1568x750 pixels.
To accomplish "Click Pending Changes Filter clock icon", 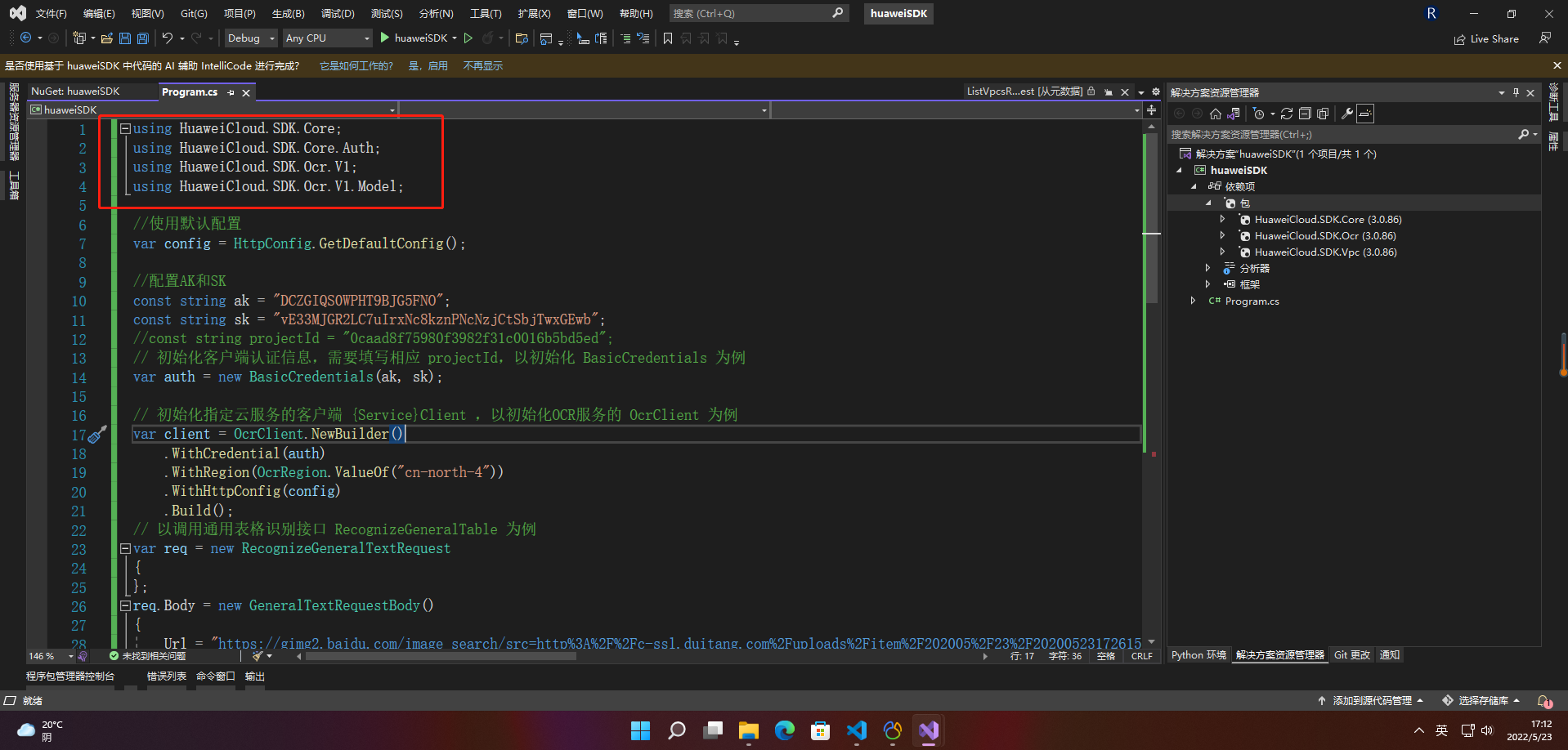I will (1259, 114).
